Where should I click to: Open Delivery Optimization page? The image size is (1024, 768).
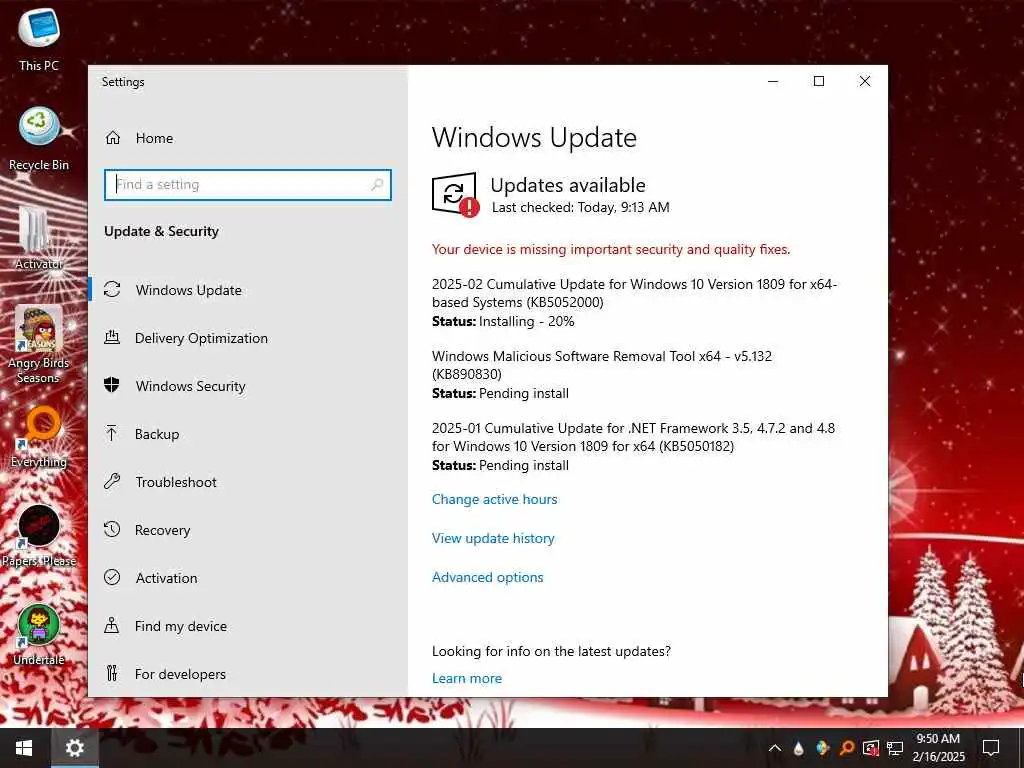point(248,338)
